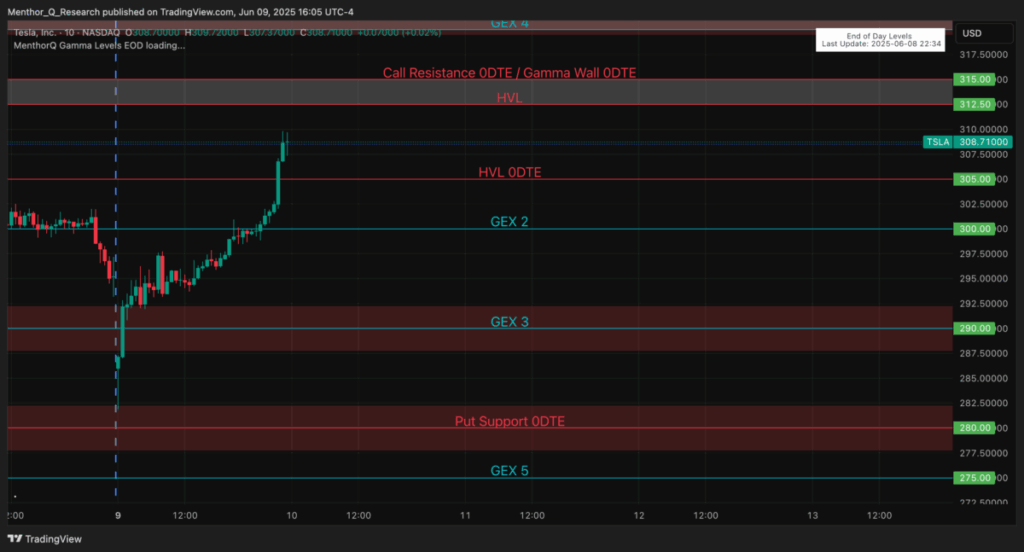Viewport: 1024px width, 552px height.
Task: Click the 297.50000 price axis label
Action: point(983,254)
